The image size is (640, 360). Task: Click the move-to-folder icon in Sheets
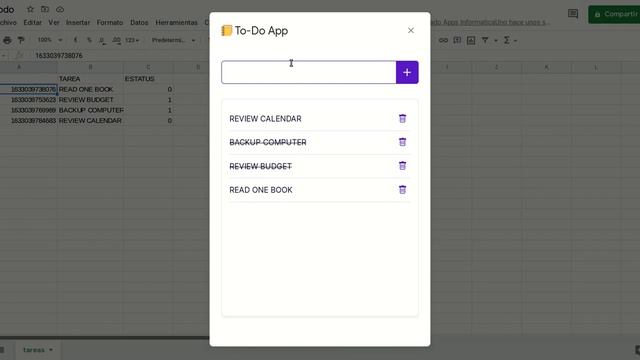(x=45, y=9)
